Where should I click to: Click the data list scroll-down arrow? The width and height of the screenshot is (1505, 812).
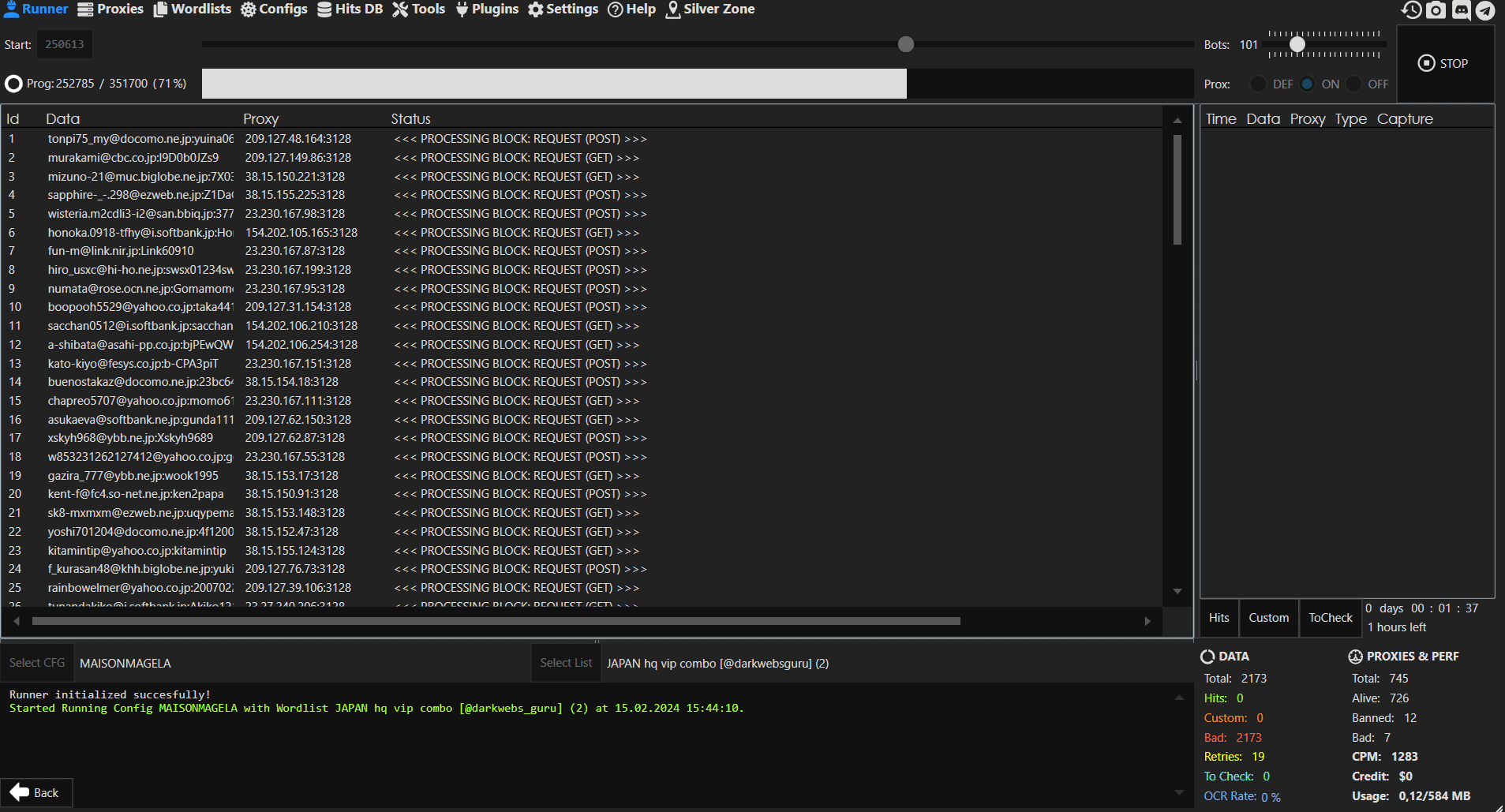(1177, 591)
